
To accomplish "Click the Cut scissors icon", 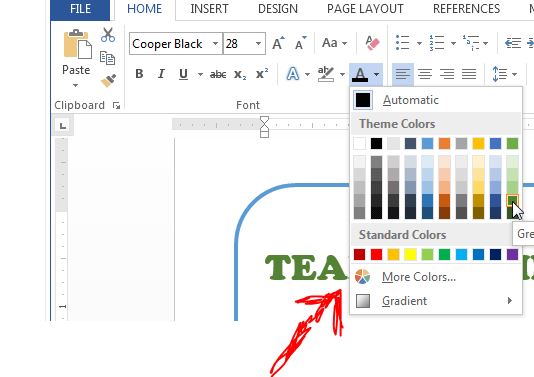I will coord(108,35).
